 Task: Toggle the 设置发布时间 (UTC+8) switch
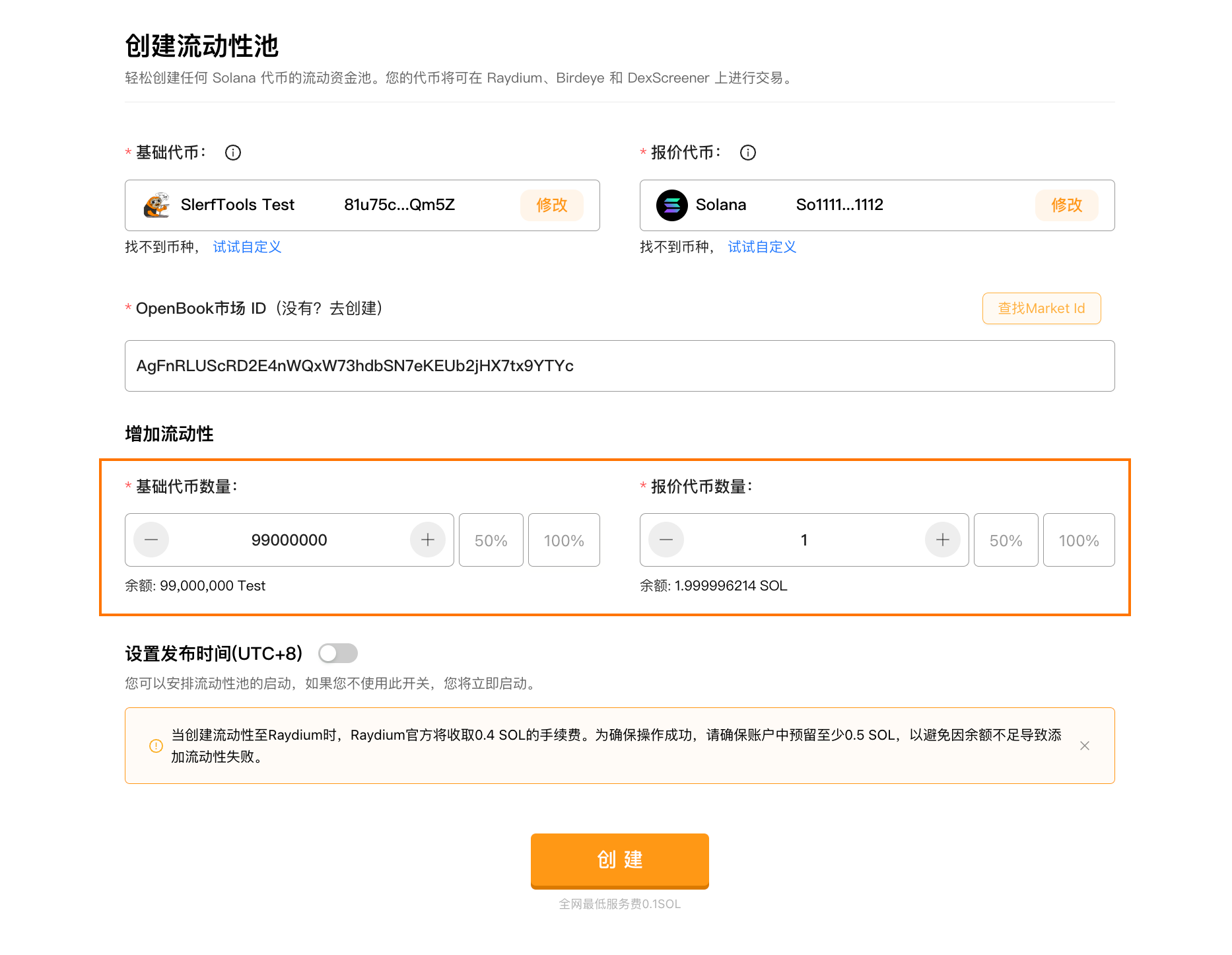tap(337, 653)
